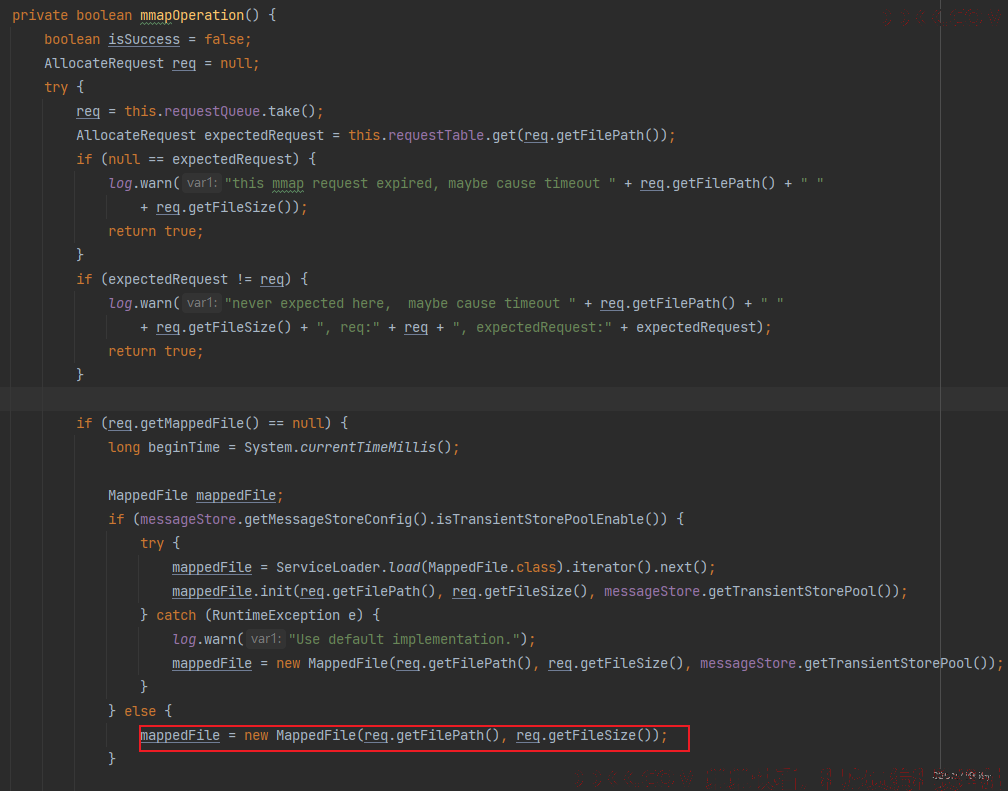This screenshot has width=1008, height=791.
Task: Click getFilePath() in the else-branch MappedFile constructor
Action: (448, 735)
